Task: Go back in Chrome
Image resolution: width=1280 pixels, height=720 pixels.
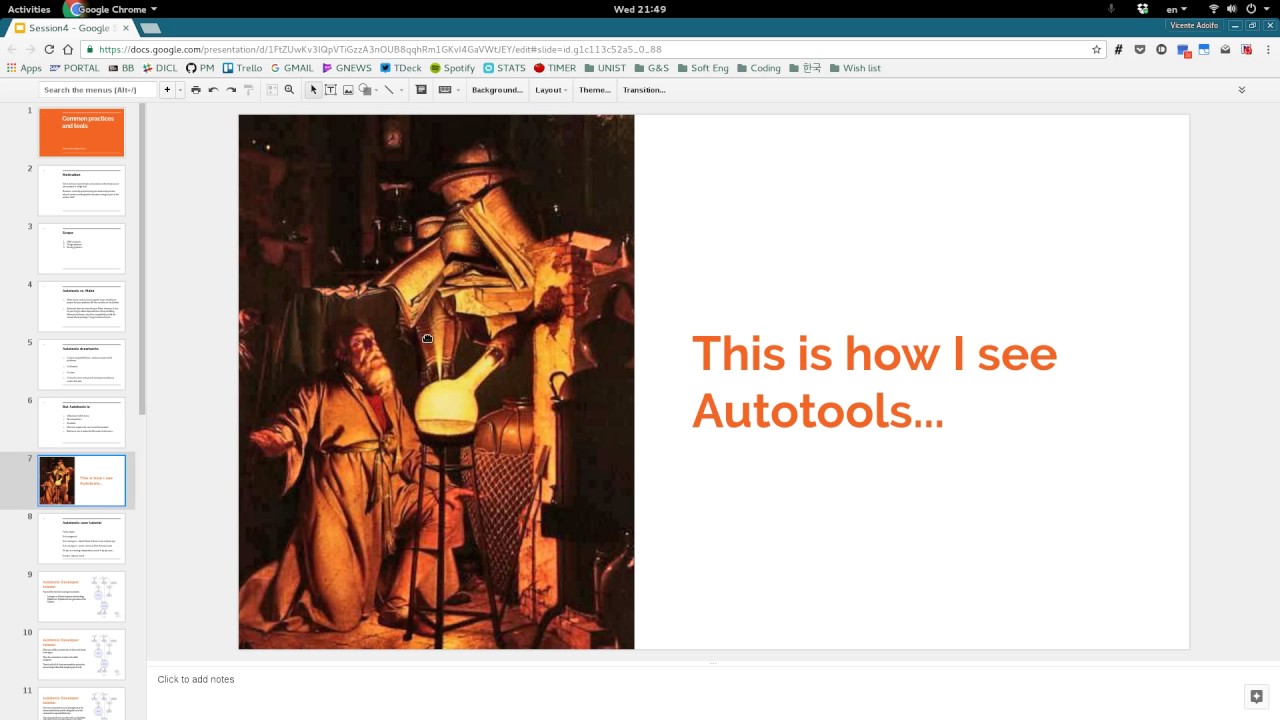Action: click(12, 49)
